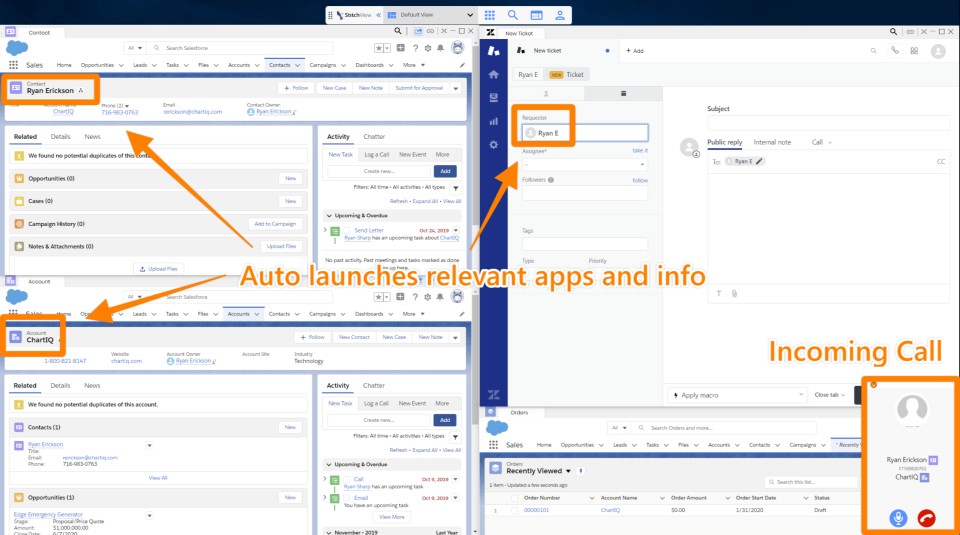
Task: Open the rerickson@chartiq.com email link
Action: click(192, 112)
